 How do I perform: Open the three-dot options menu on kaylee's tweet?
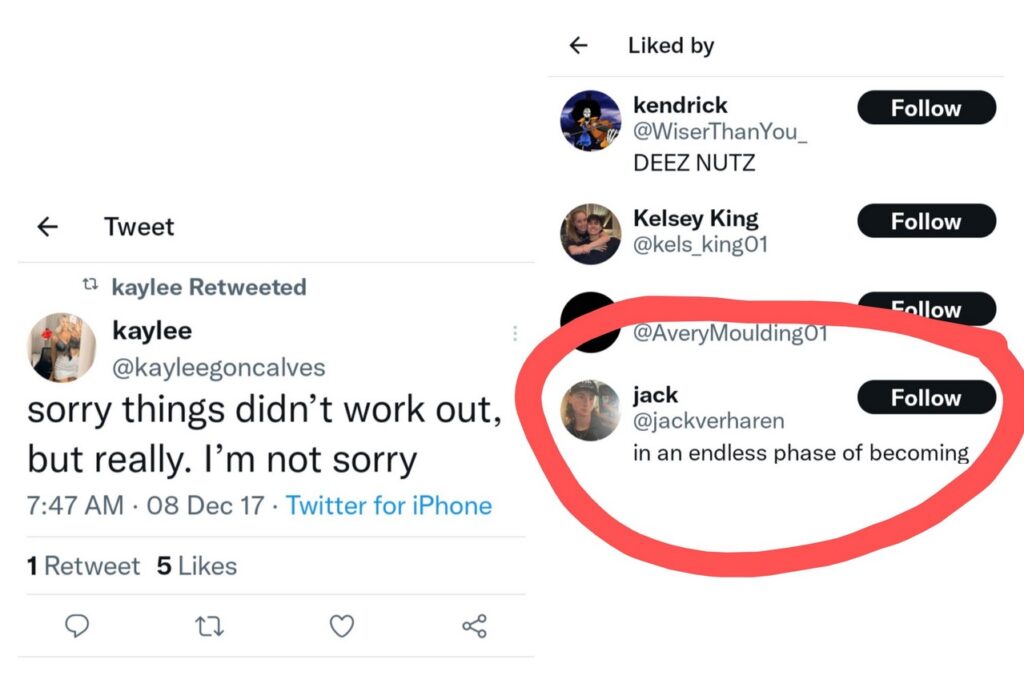516,333
